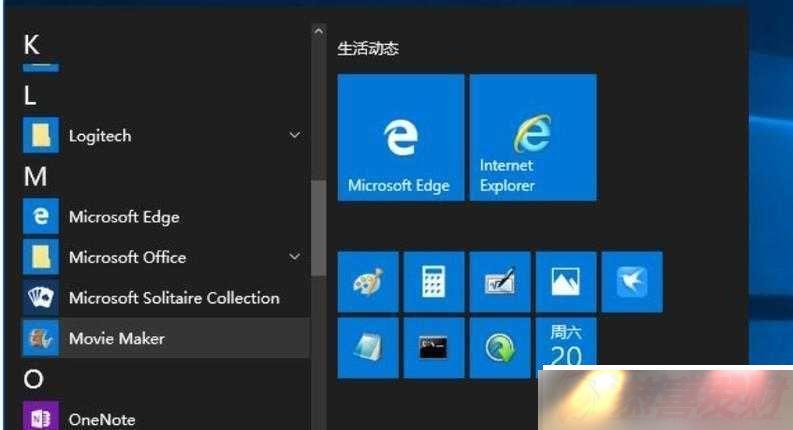The image size is (793, 430).
Task: Select the "Movie Maker" label text
Action: [117, 338]
